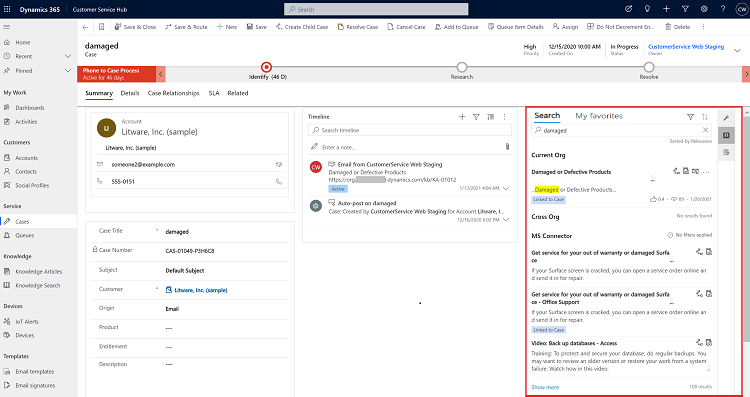Open the lightbulb assistant icon in header
Image resolution: width=750 pixels, height=397 pixels.
point(647,9)
